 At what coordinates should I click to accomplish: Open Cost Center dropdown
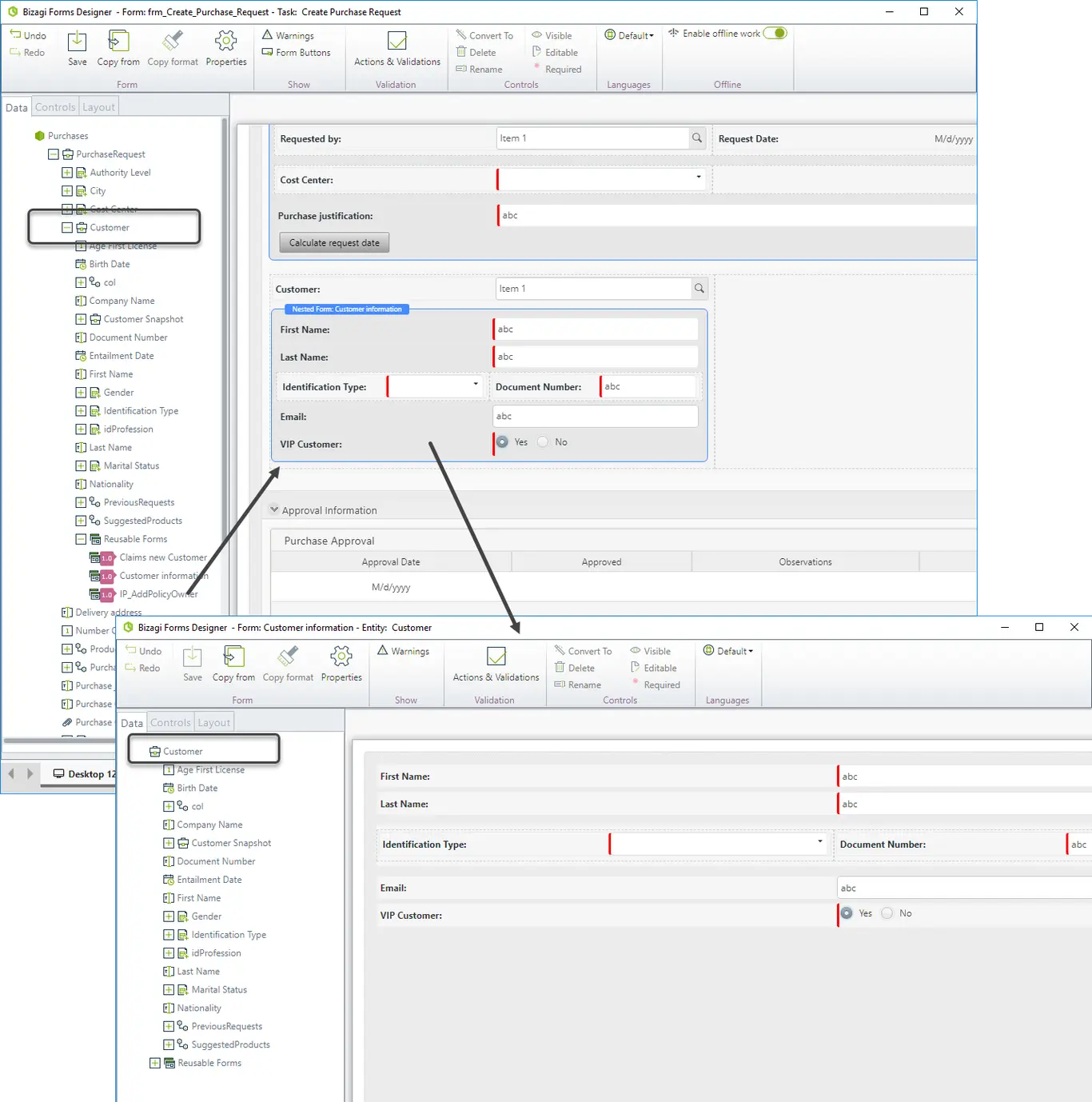point(699,178)
